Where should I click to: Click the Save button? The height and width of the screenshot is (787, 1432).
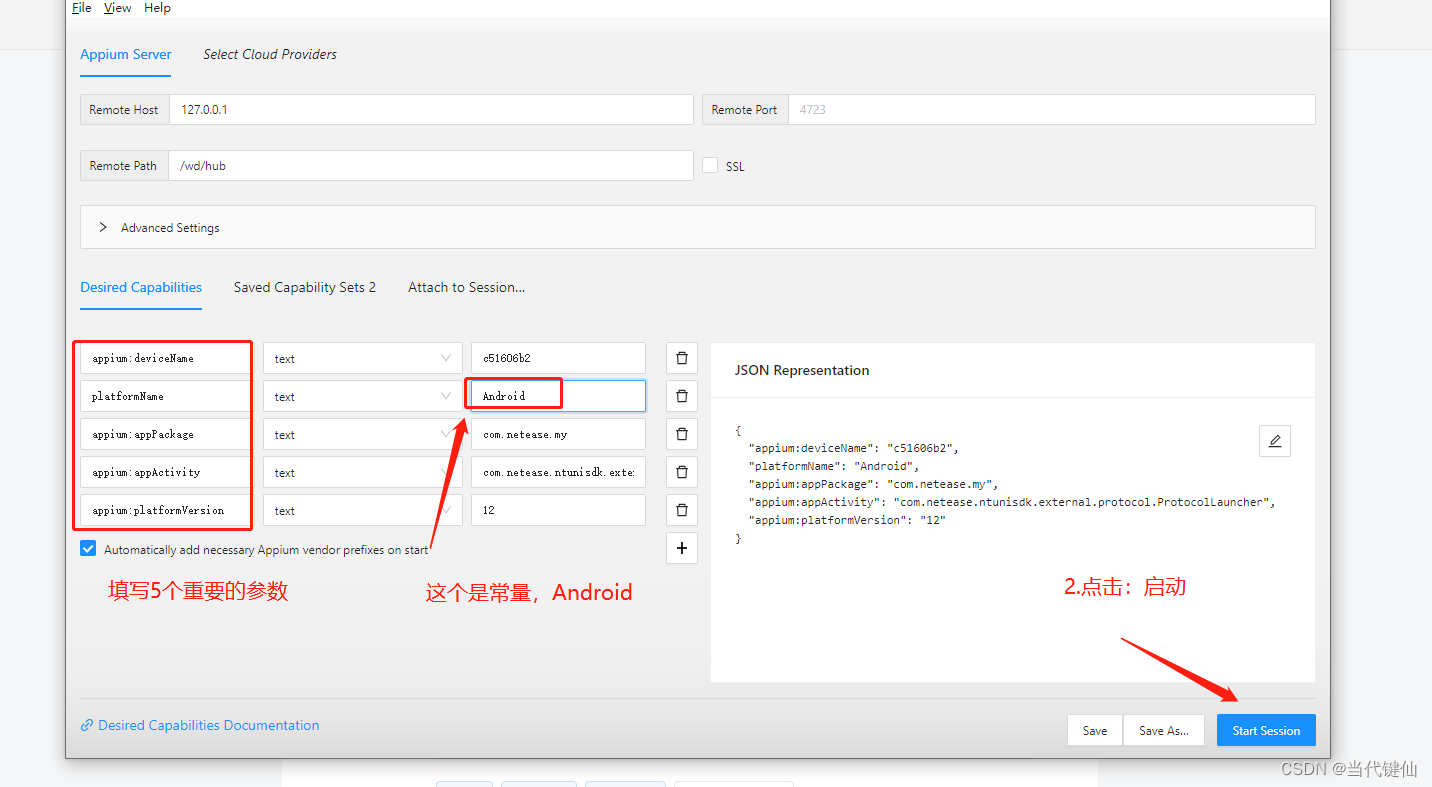[1095, 730]
